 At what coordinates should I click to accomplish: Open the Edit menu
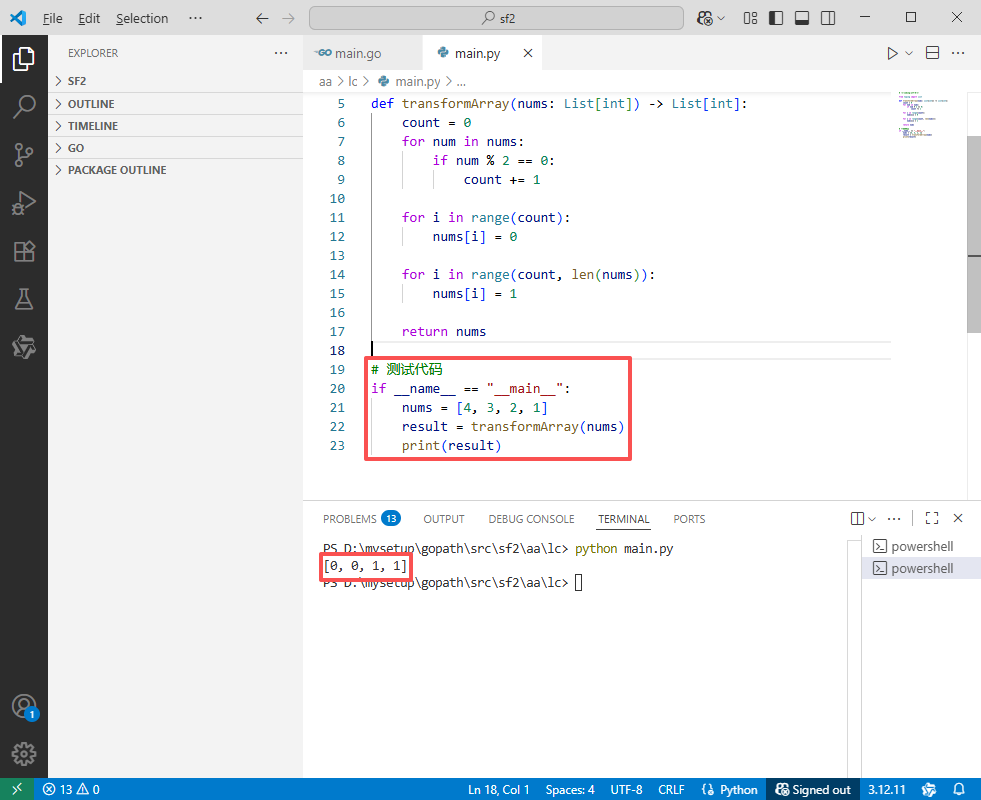coord(89,18)
